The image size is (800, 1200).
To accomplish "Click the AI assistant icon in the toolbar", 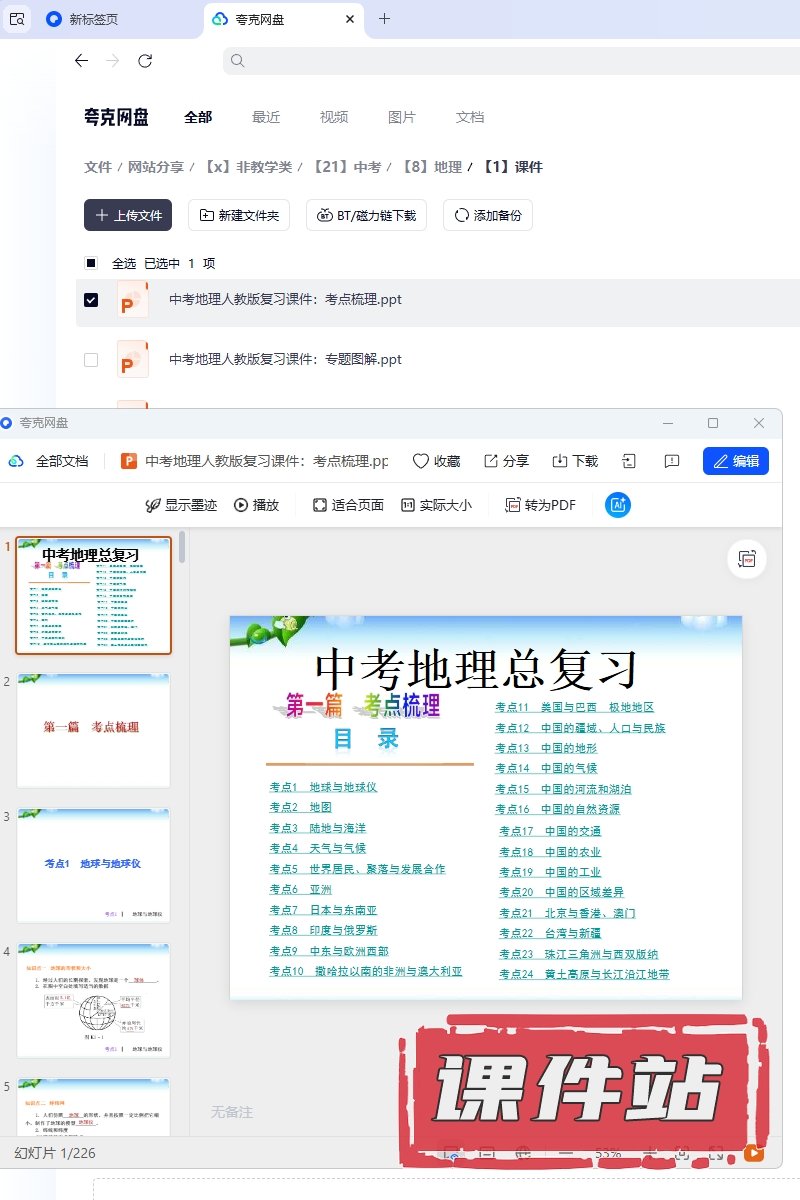I will click(x=618, y=505).
